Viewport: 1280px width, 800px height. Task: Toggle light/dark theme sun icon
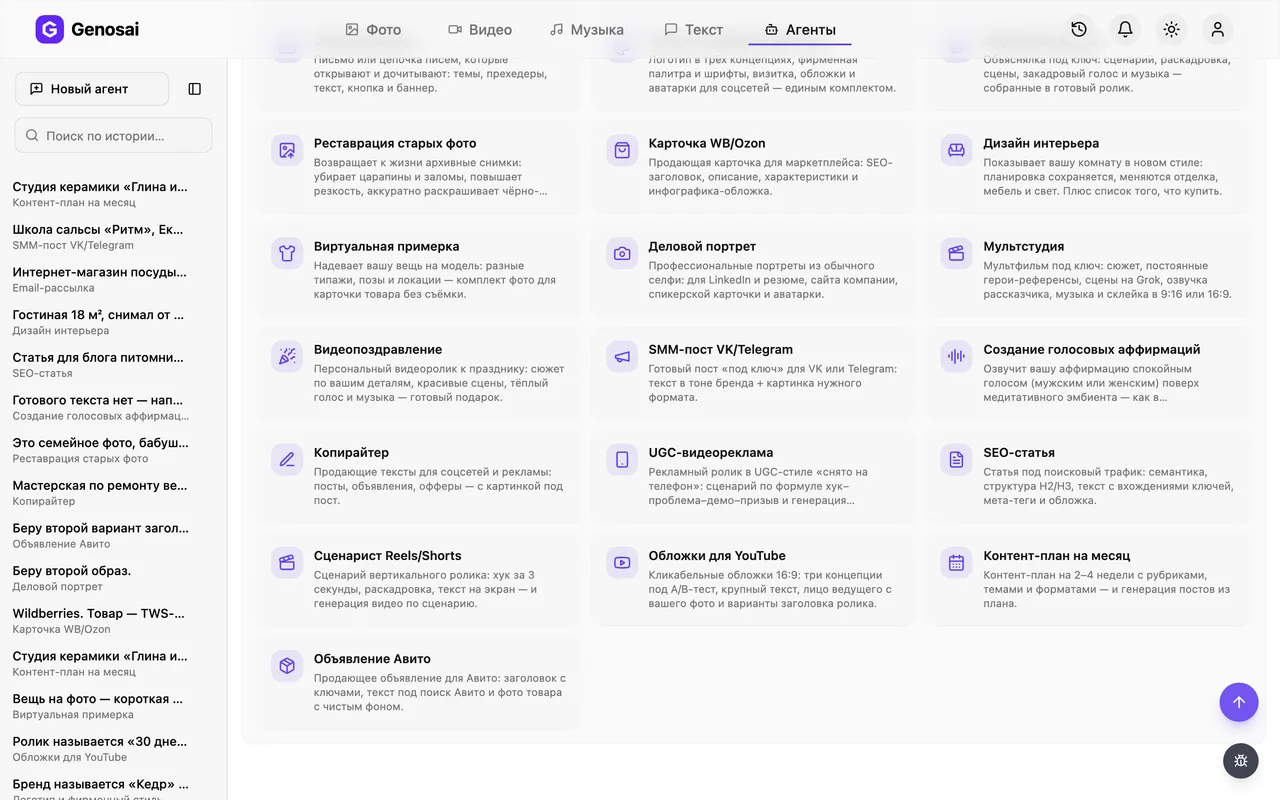[x=1171, y=29]
